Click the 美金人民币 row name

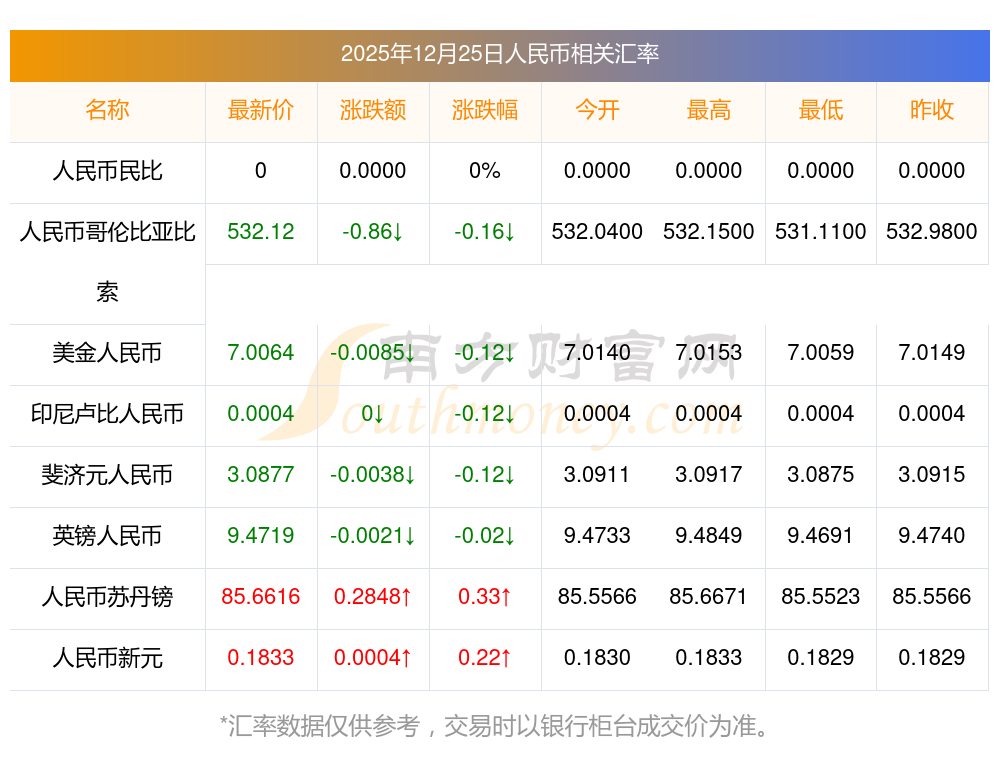(x=107, y=353)
